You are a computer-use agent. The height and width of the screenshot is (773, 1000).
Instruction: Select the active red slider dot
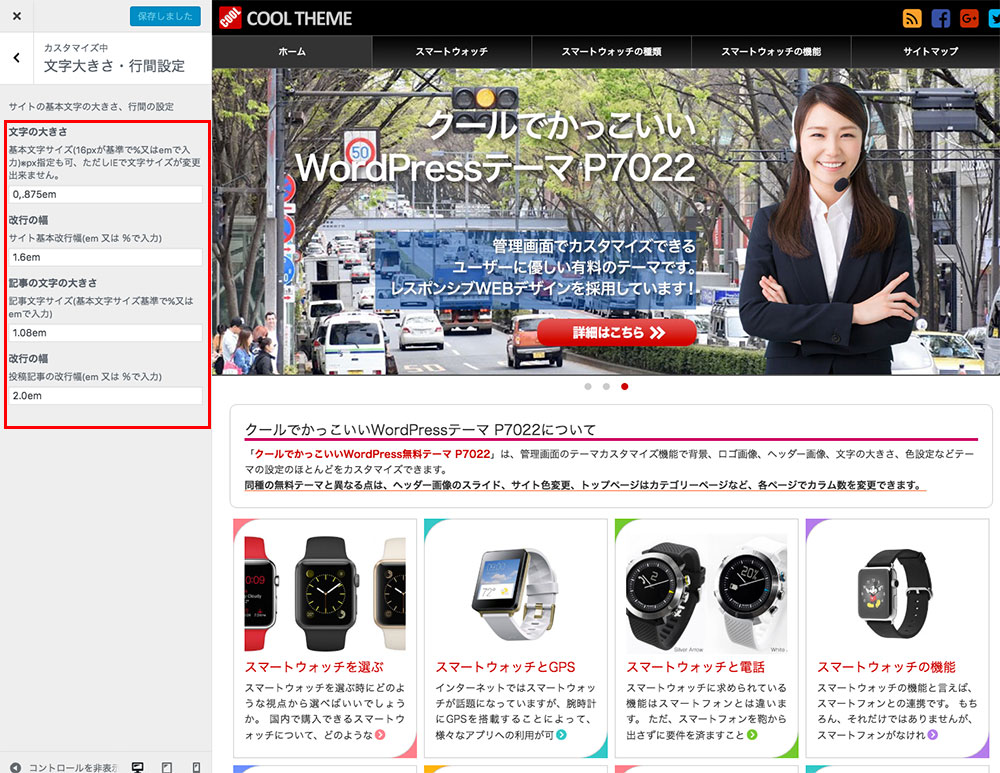pos(625,386)
